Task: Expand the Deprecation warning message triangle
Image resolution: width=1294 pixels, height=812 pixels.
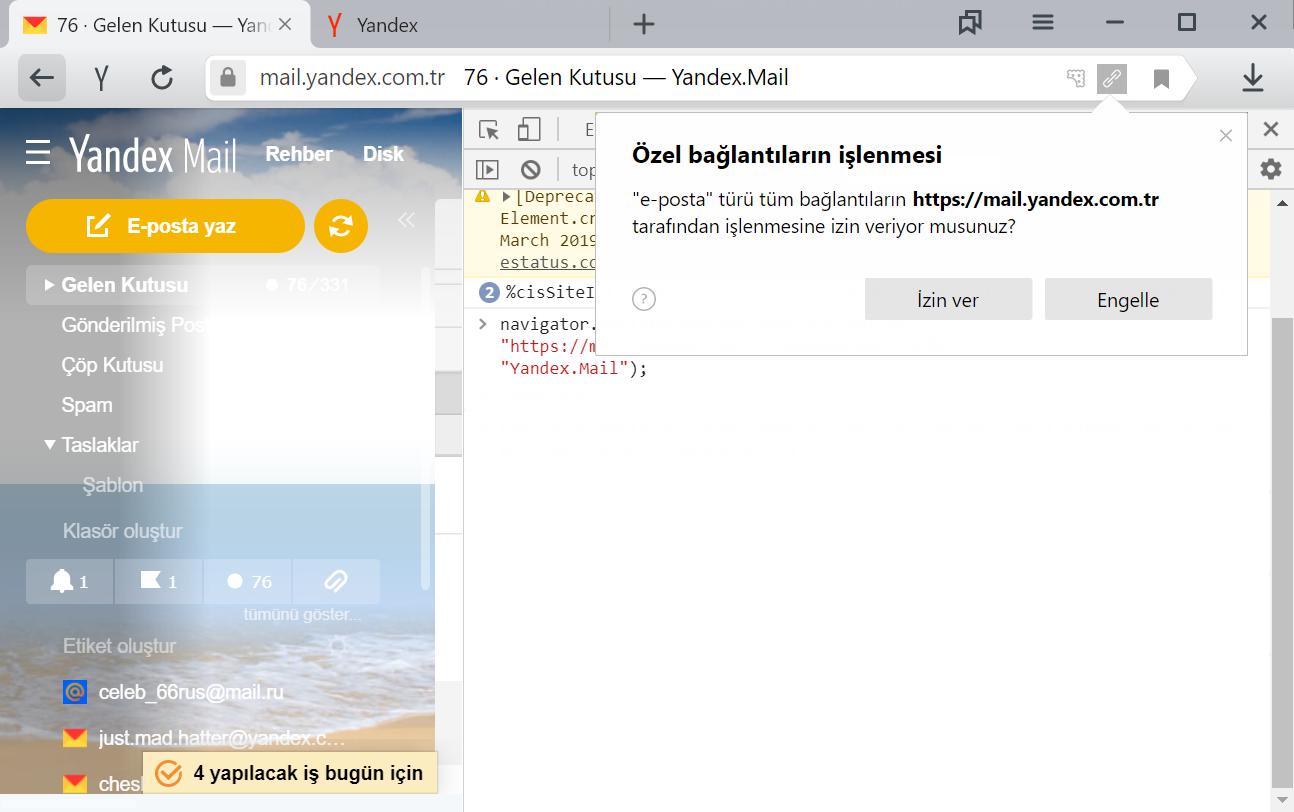Action: (x=507, y=197)
